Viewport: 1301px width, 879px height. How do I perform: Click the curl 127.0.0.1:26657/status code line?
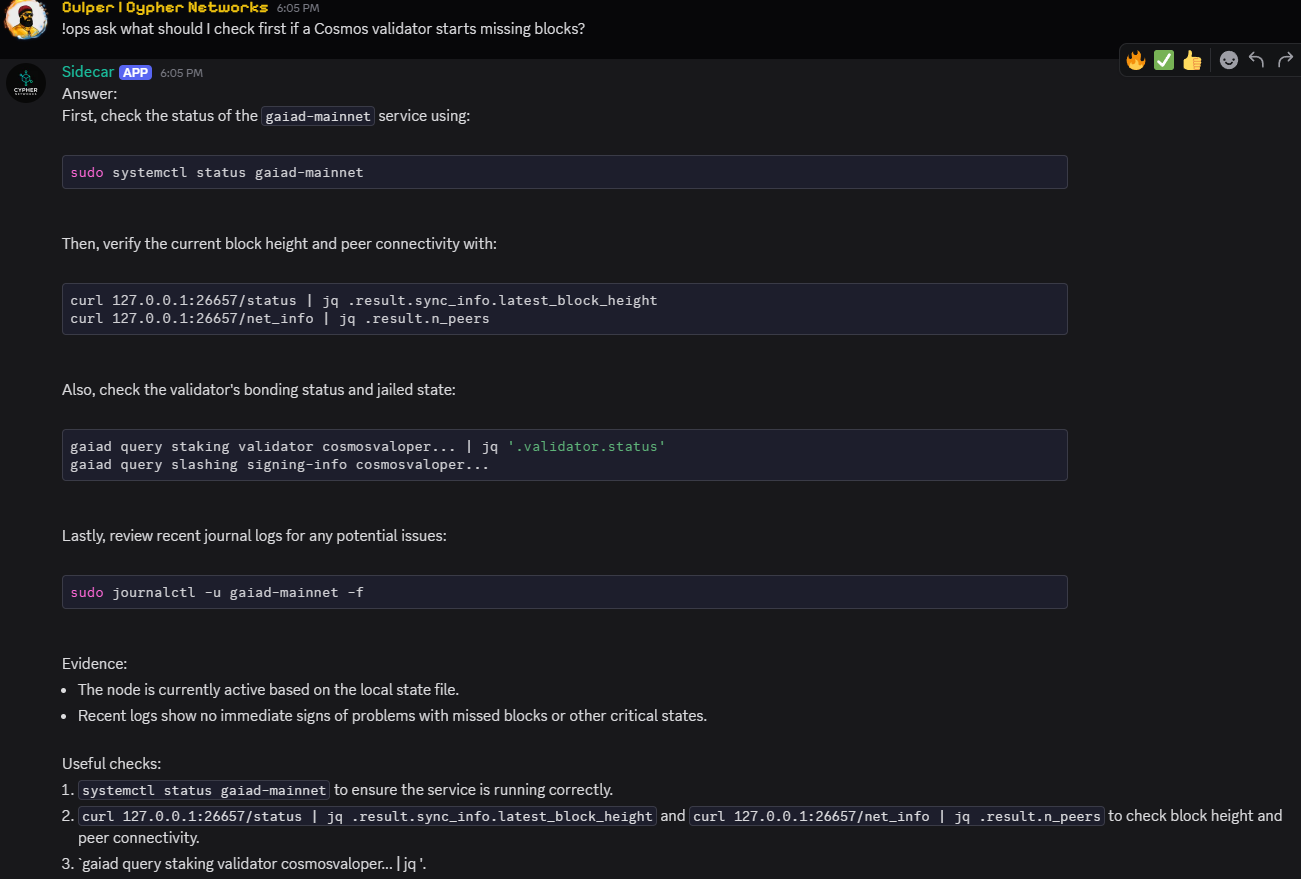(x=364, y=300)
